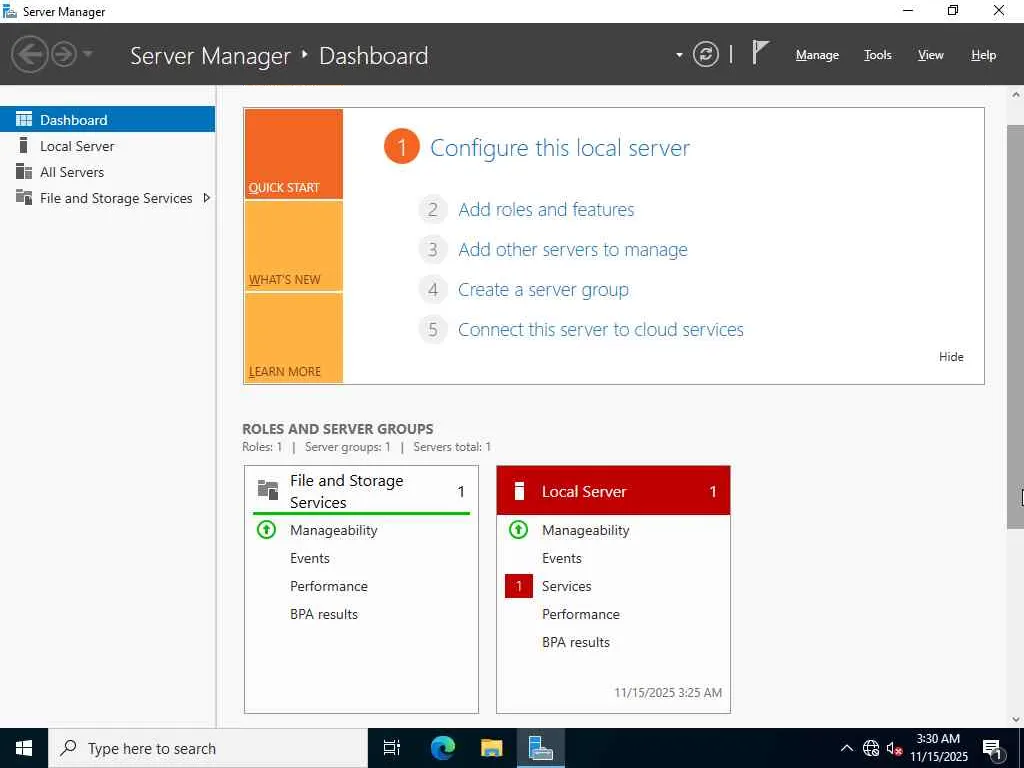Open Manageability in File and Storage Services tile
The width and height of the screenshot is (1024, 768).
pos(334,530)
